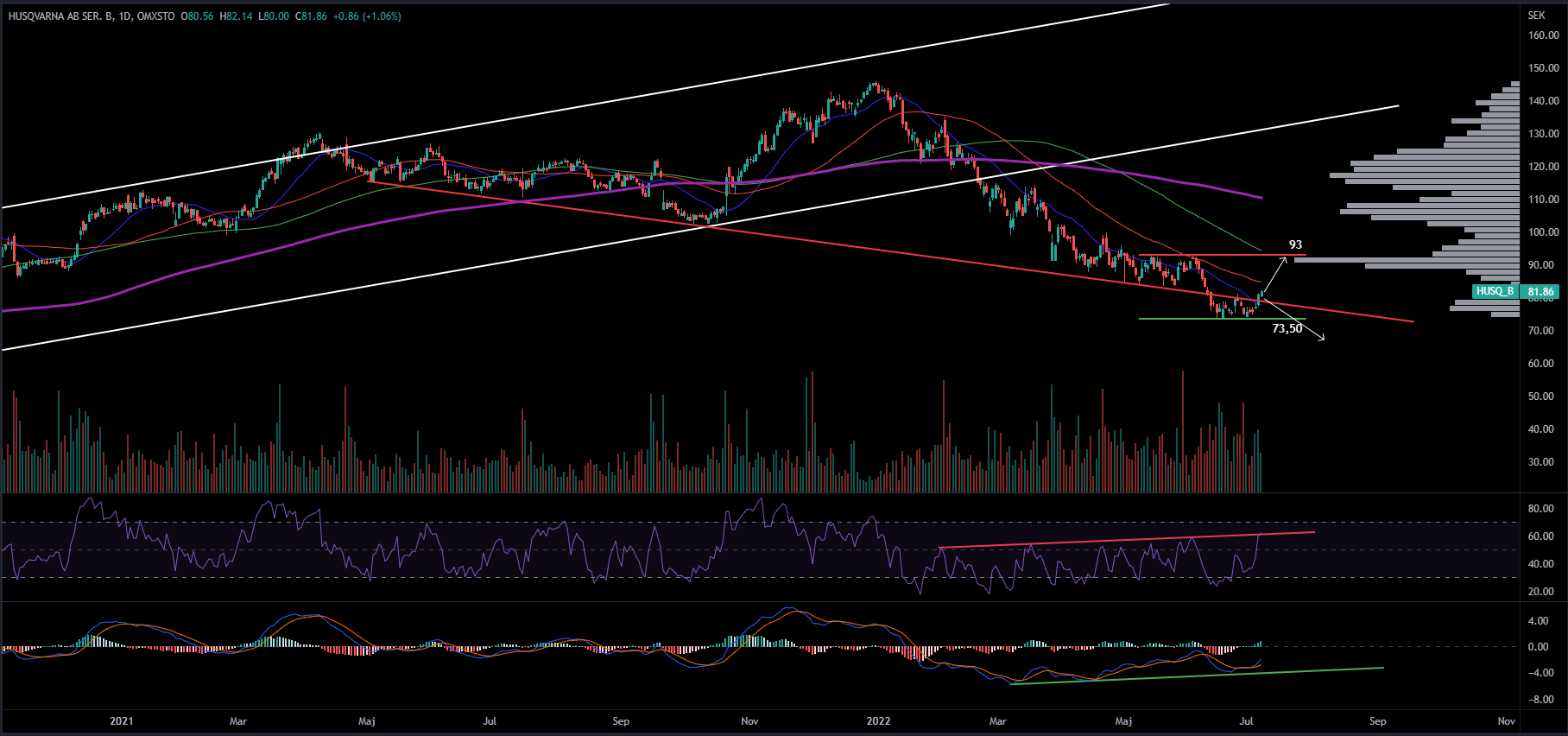
Task: Select the white arrow pointing up to 93
Action: 1276,275
